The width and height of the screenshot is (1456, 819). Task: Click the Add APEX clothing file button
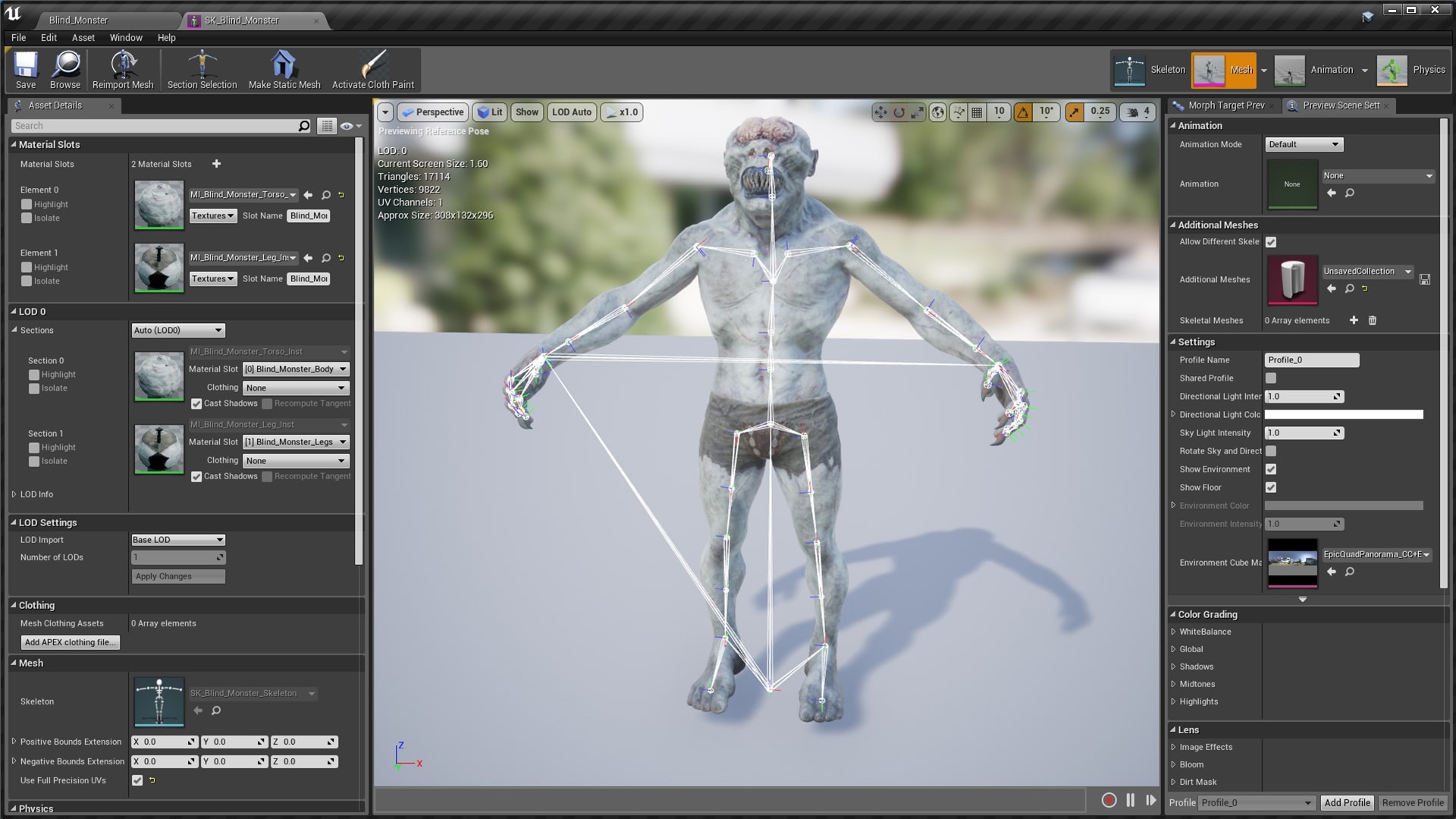point(70,642)
